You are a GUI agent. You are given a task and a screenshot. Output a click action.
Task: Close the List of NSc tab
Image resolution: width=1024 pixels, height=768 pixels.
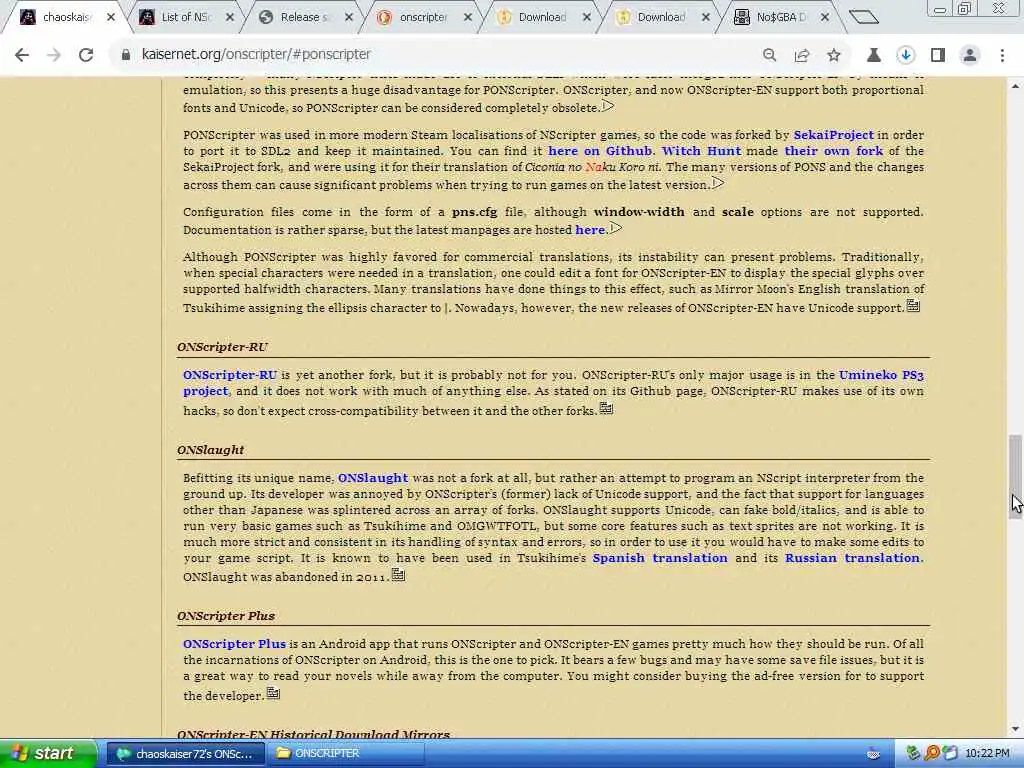point(230,17)
